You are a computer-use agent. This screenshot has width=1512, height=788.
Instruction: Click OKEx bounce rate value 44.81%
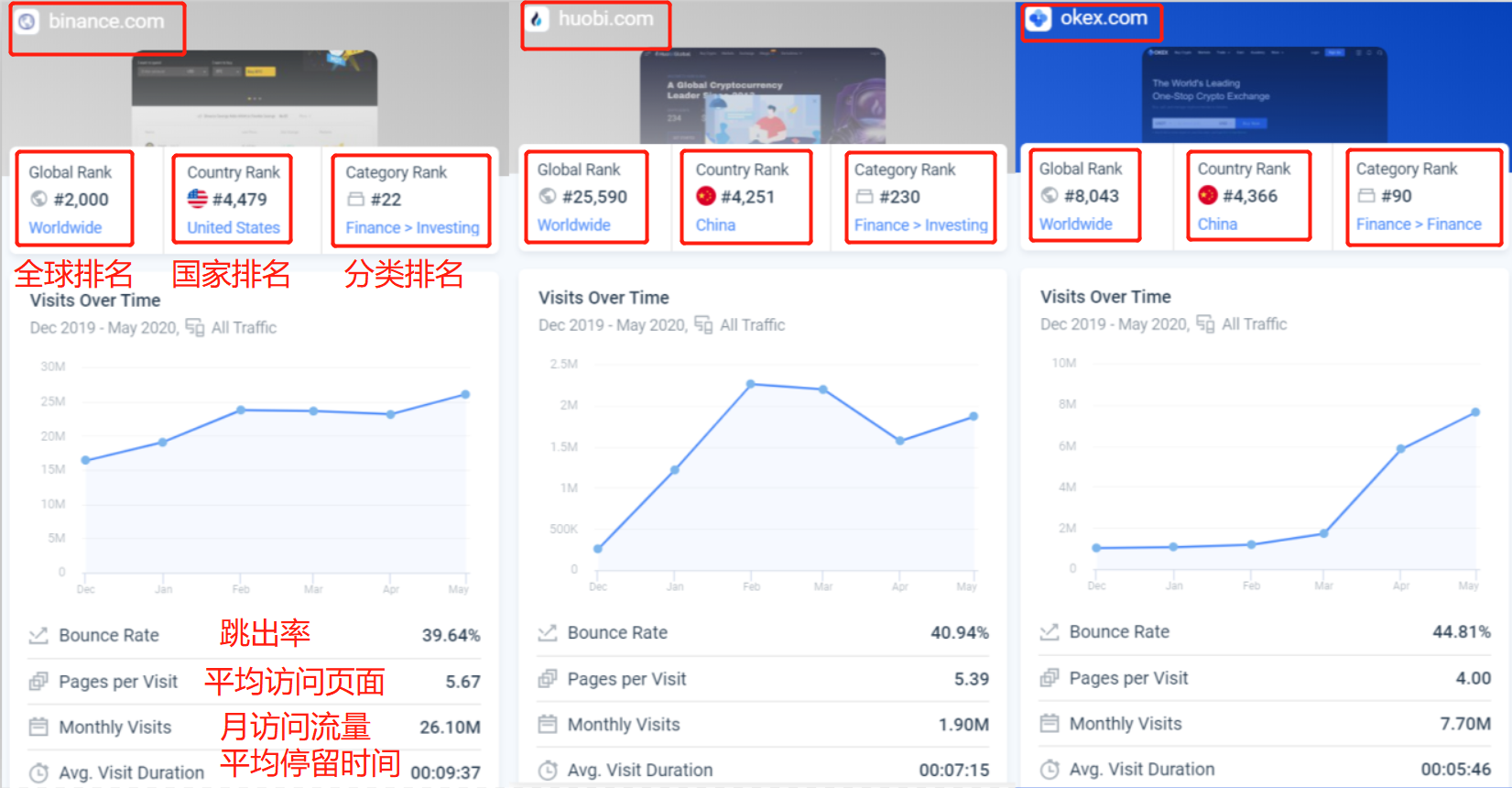1462,631
